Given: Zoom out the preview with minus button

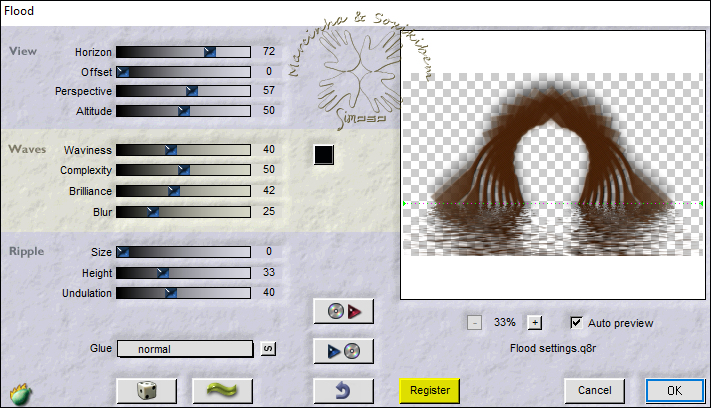Looking at the screenshot, I should [474, 322].
